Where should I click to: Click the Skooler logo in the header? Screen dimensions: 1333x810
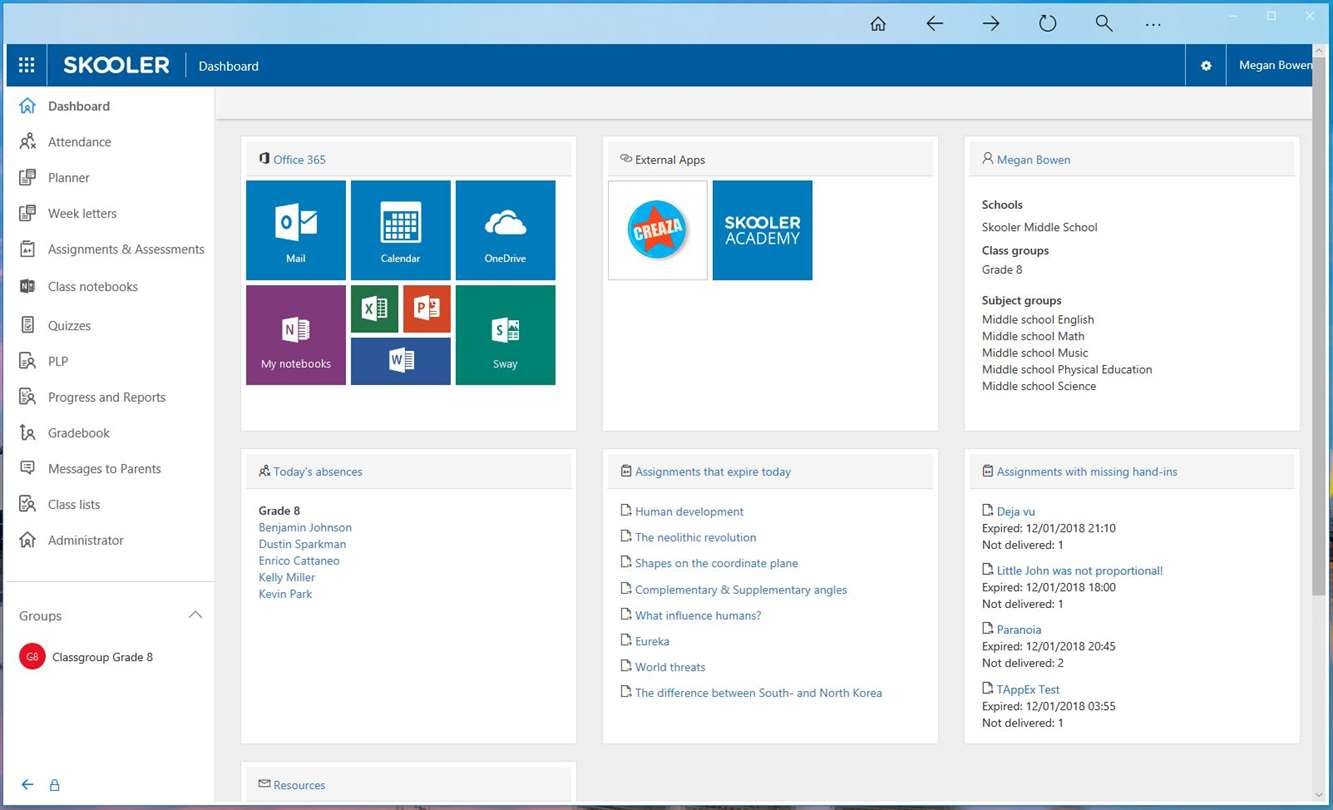(x=116, y=66)
